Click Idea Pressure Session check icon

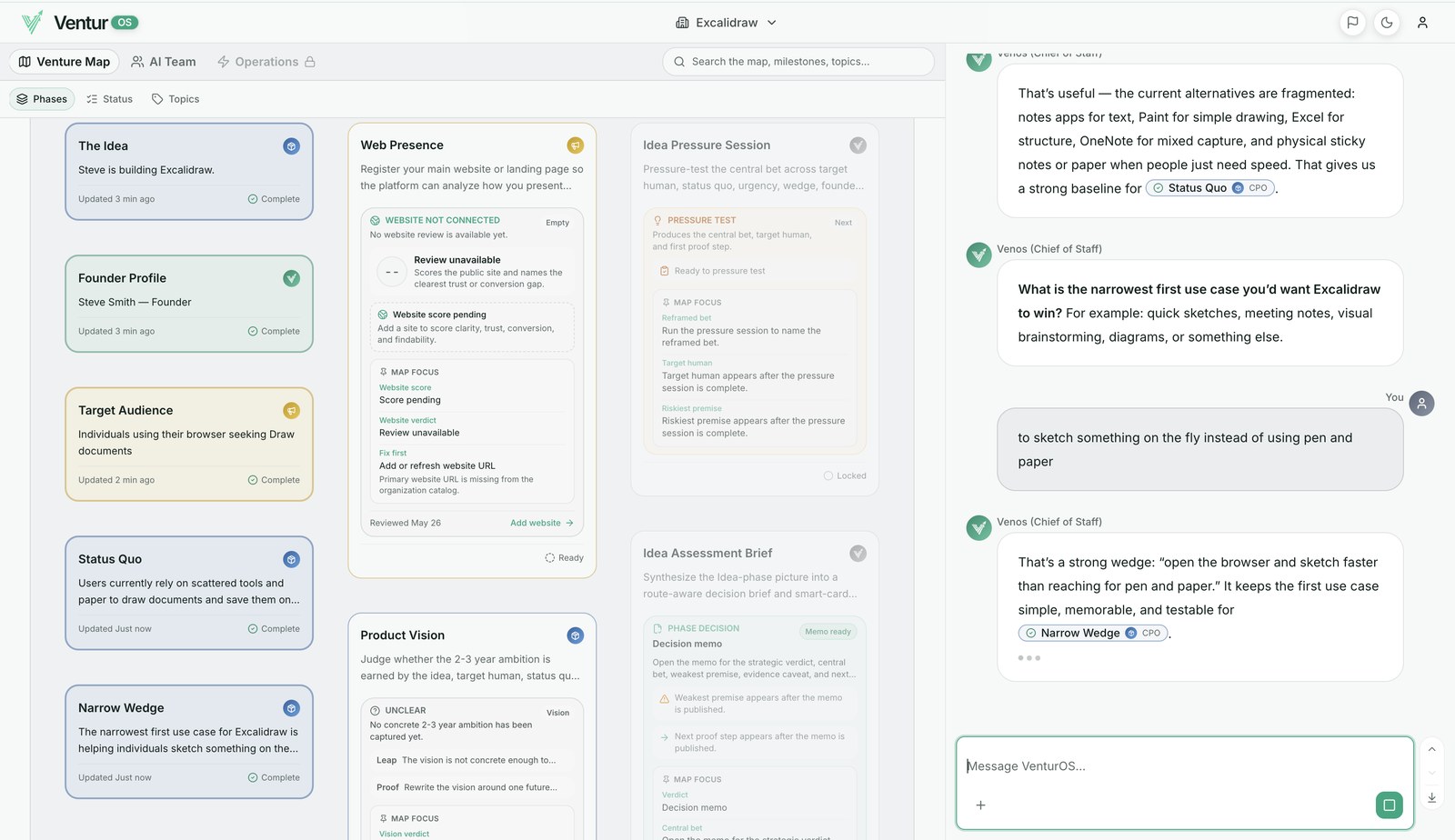pos(858,145)
